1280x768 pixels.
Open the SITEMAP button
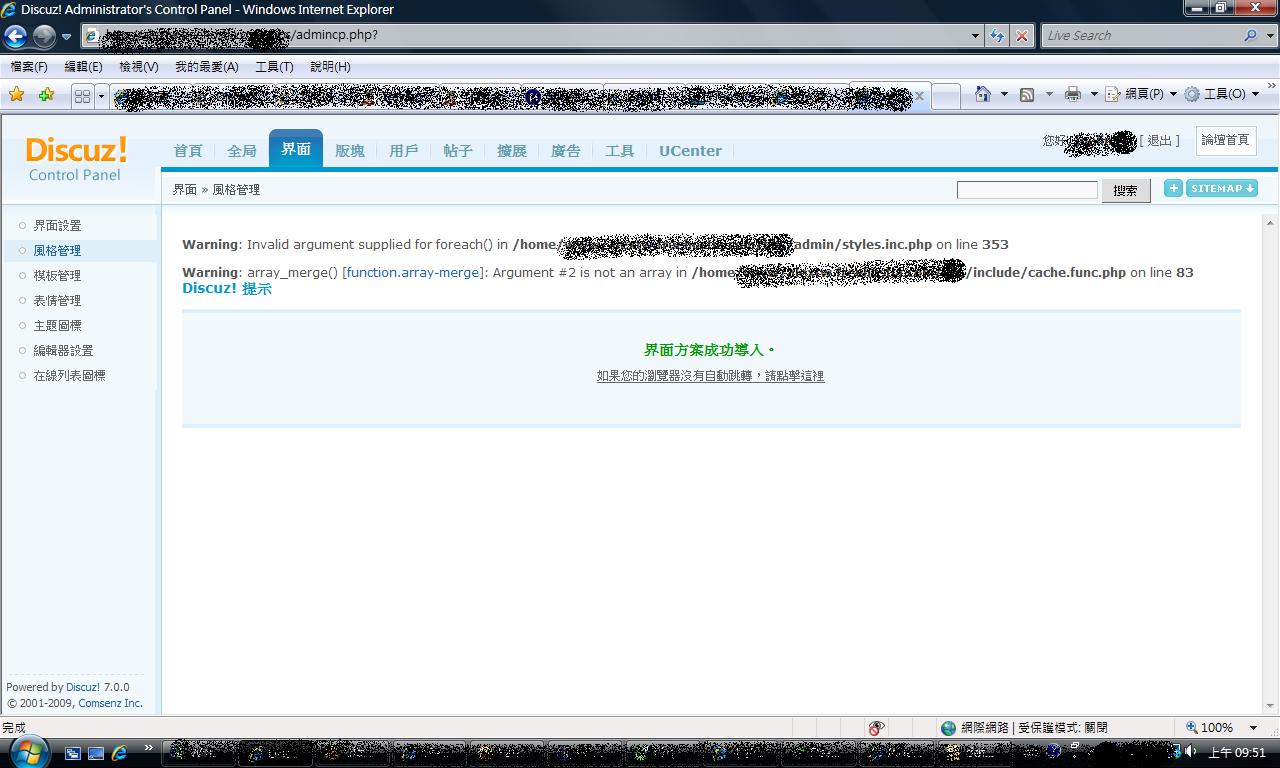click(1222, 188)
